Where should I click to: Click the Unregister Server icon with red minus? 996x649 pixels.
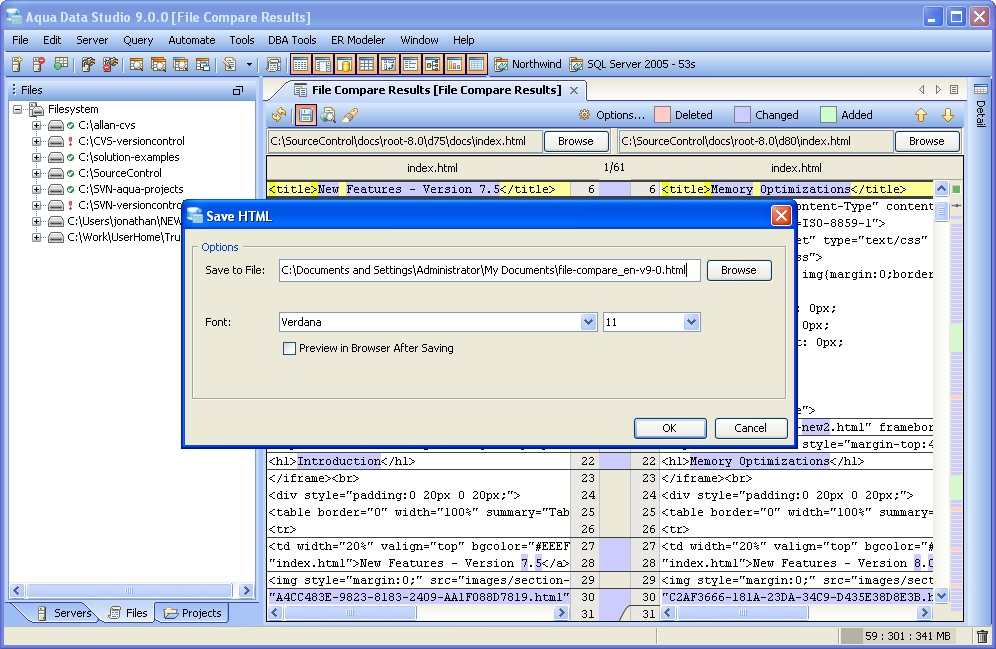point(39,64)
